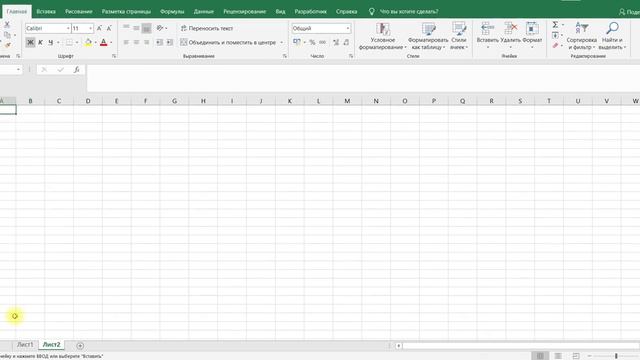Click the Clear eraser icon
Screen dimensions: 640x360
tap(555, 45)
